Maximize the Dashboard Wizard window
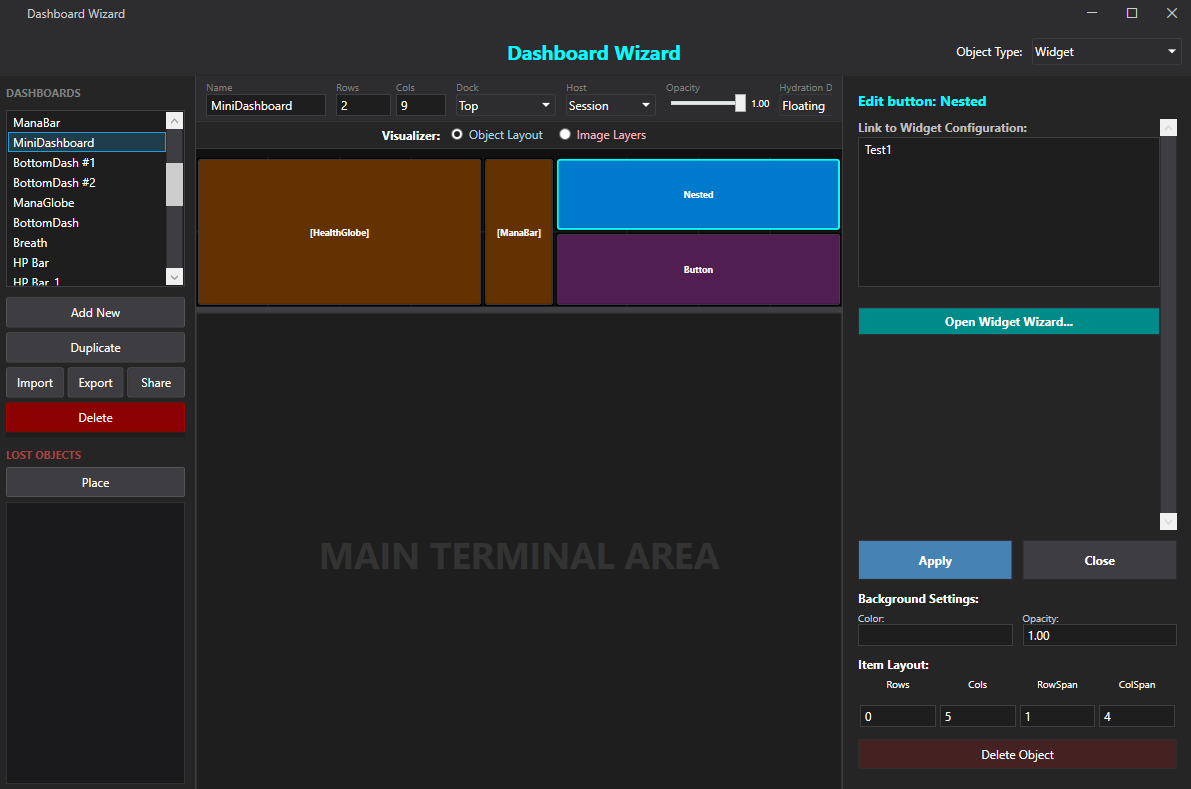Image resolution: width=1191 pixels, height=789 pixels. point(1132,13)
